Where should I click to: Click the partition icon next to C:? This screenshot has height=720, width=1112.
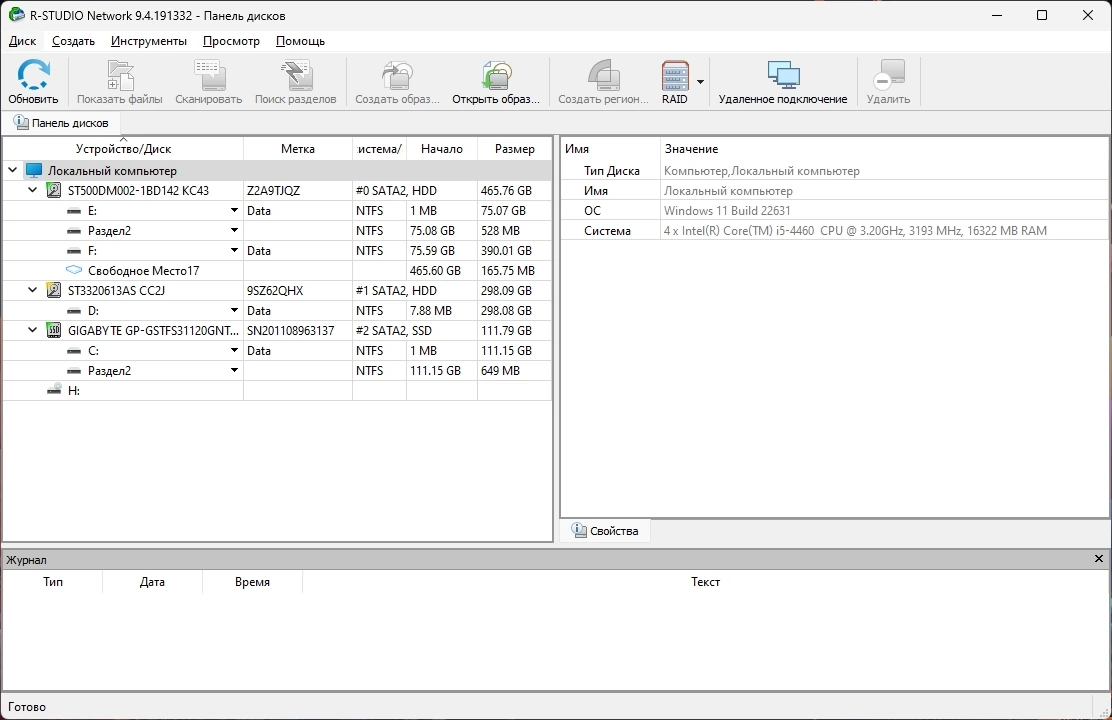point(74,350)
